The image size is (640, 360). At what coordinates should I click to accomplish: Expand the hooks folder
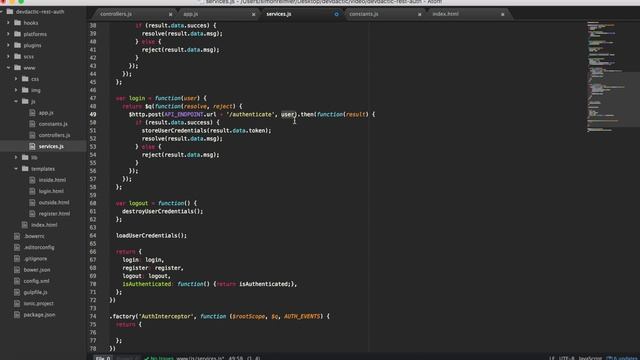click(x=8, y=23)
